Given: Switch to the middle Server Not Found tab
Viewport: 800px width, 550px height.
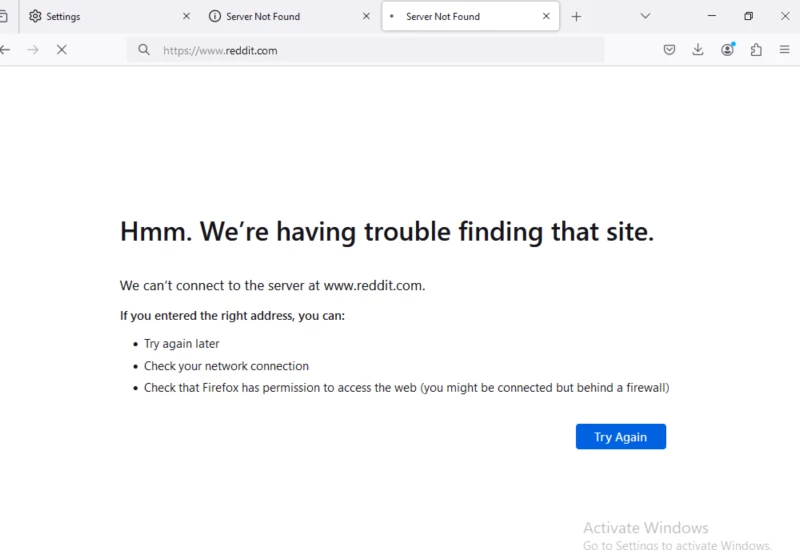Looking at the screenshot, I should coord(289,16).
